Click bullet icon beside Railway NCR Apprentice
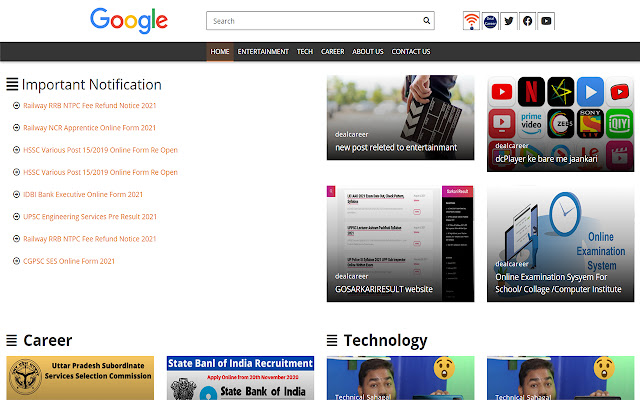 click(x=16, y=128)
